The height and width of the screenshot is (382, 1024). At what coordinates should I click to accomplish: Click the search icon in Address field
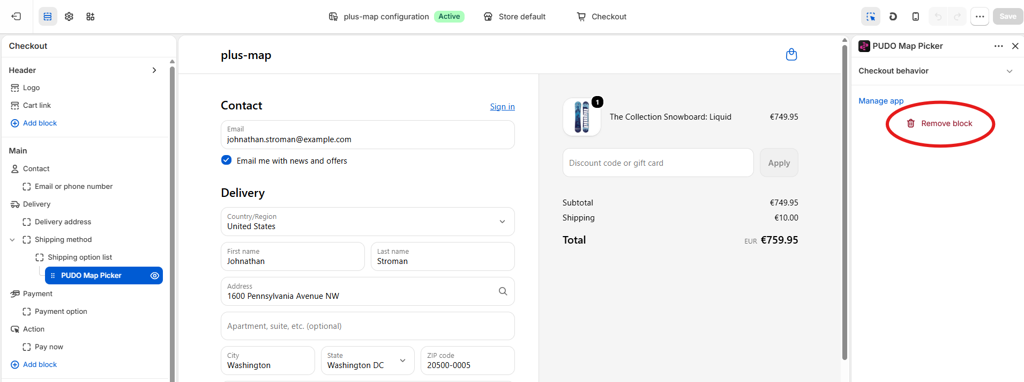click(503, 291)
